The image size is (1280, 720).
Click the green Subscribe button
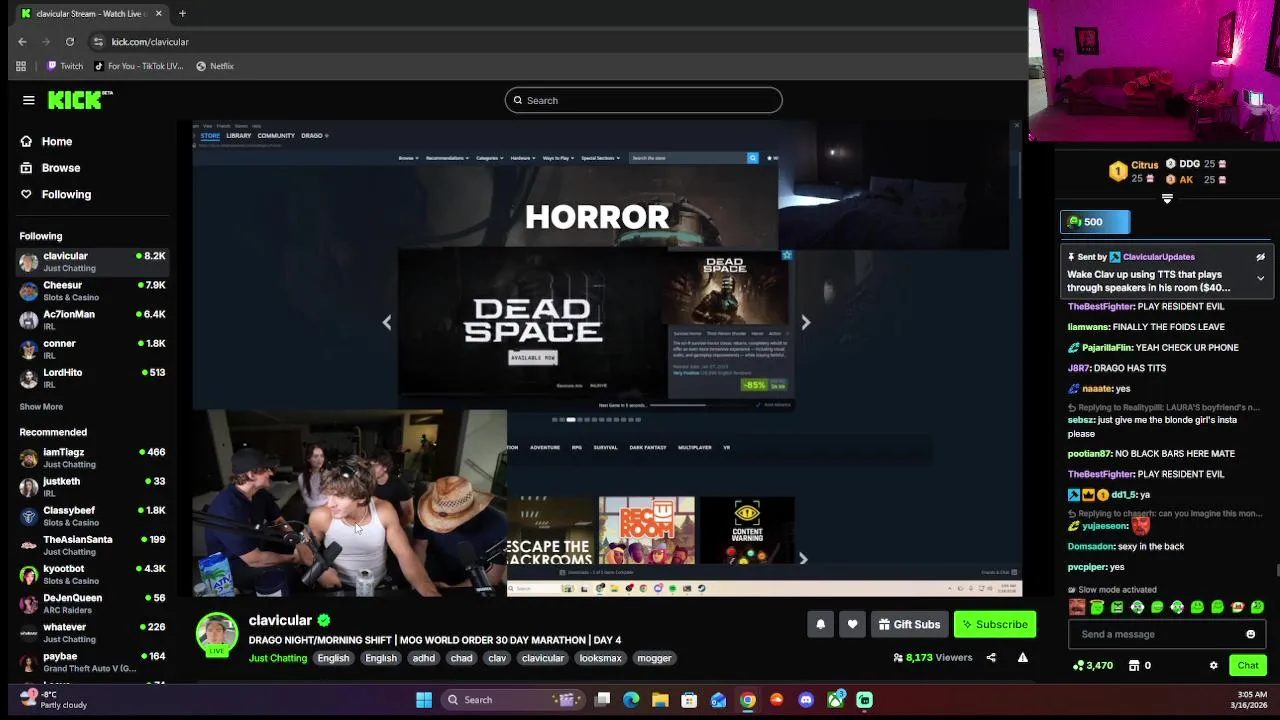[x=995, y=624]
